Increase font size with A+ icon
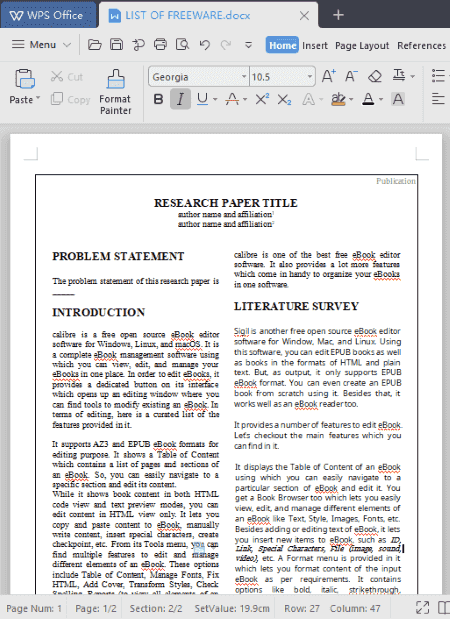 (x=328, y=76)
